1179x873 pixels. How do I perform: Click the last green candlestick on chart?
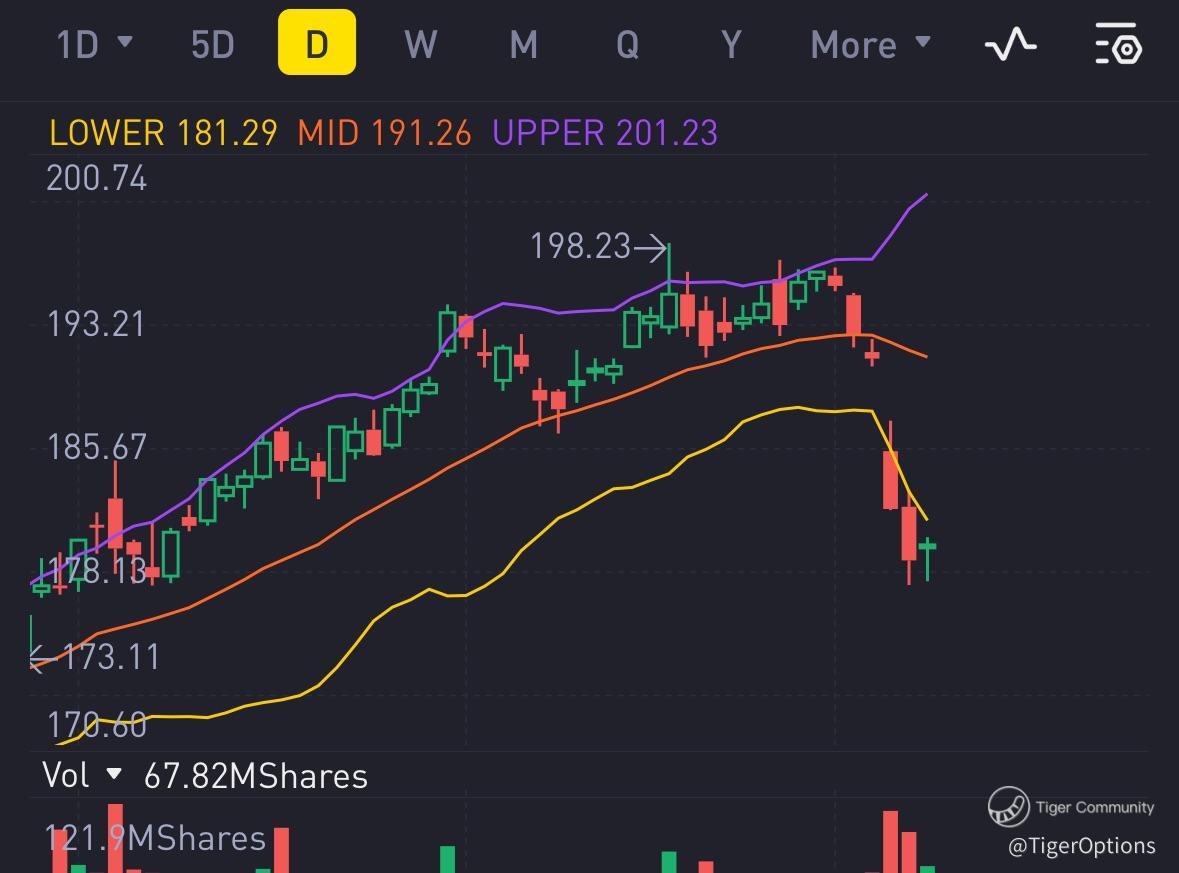tap(928, 559)
